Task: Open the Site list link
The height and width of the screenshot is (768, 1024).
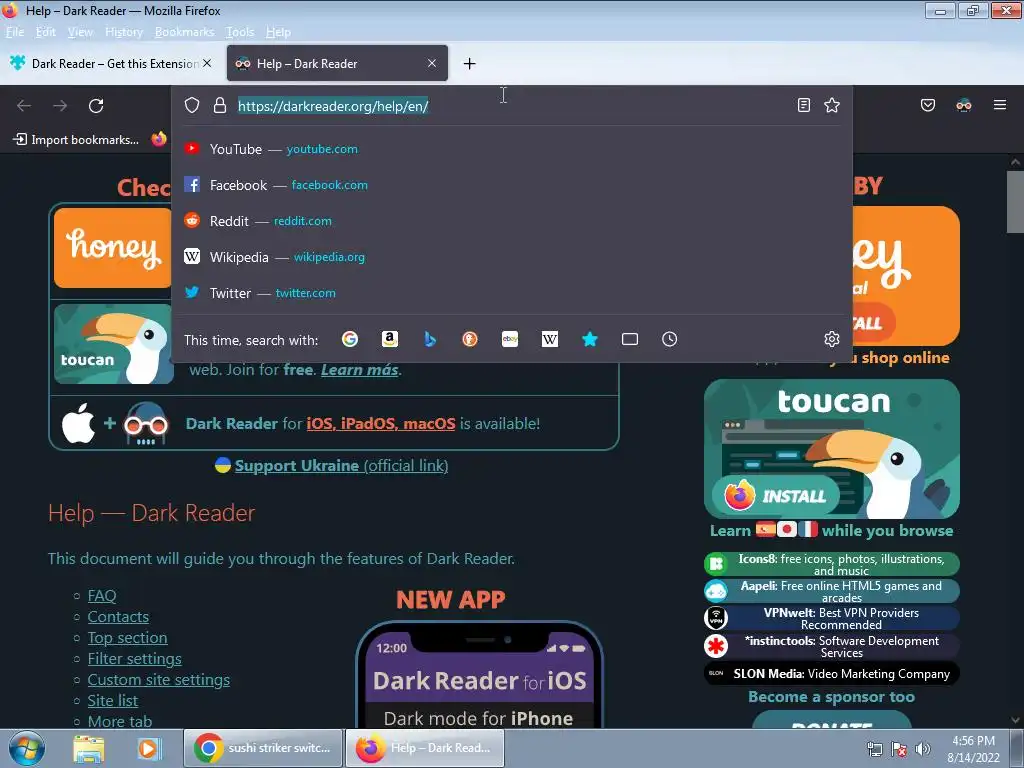Action: click(x=113, y=700)
